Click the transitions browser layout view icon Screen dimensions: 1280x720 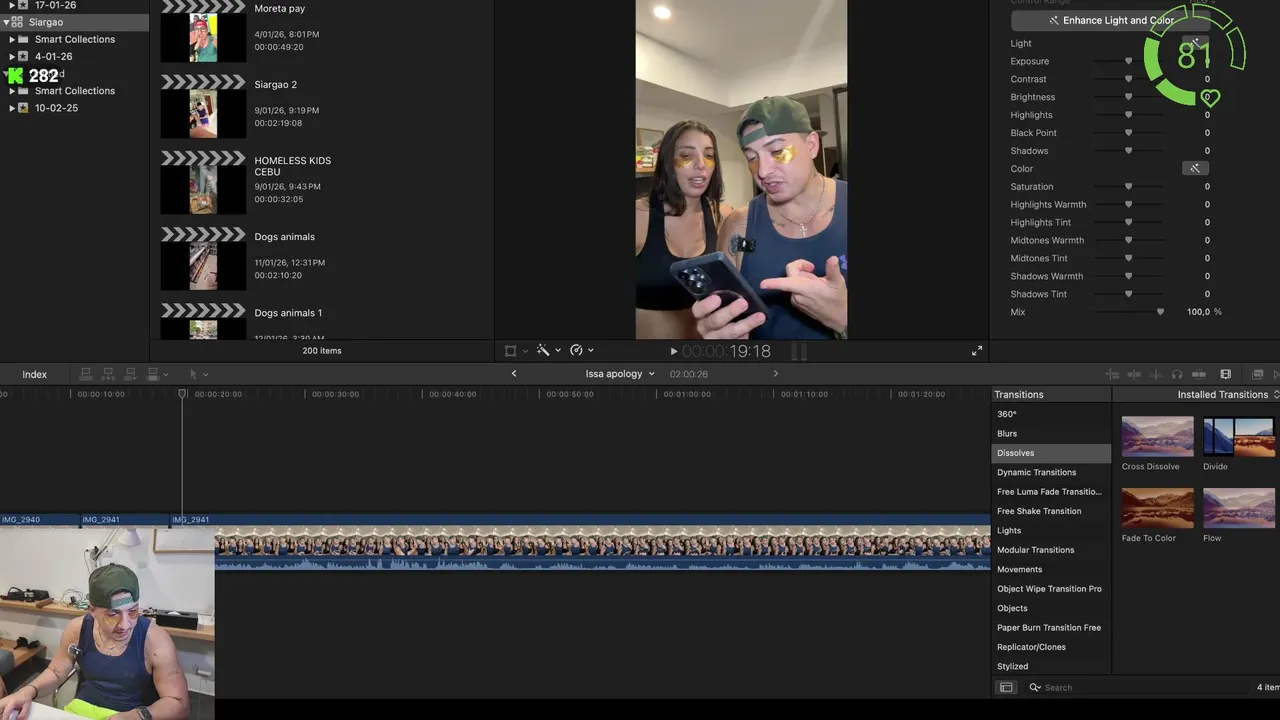(1006, 687)
